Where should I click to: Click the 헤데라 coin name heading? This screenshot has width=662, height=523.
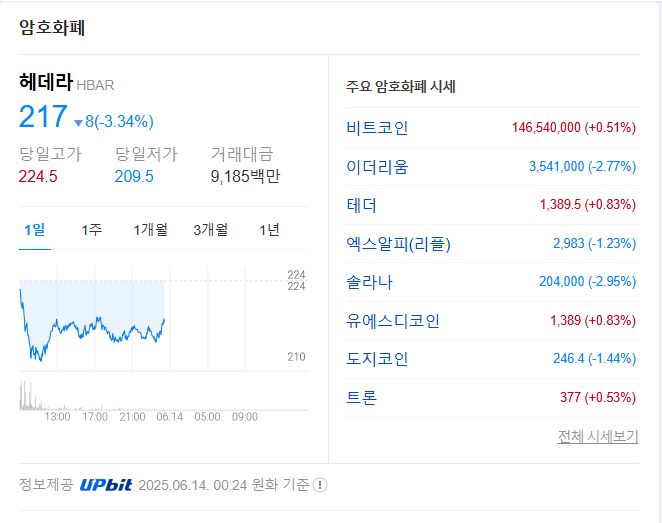pyautogui.click(x=46, y=81)
